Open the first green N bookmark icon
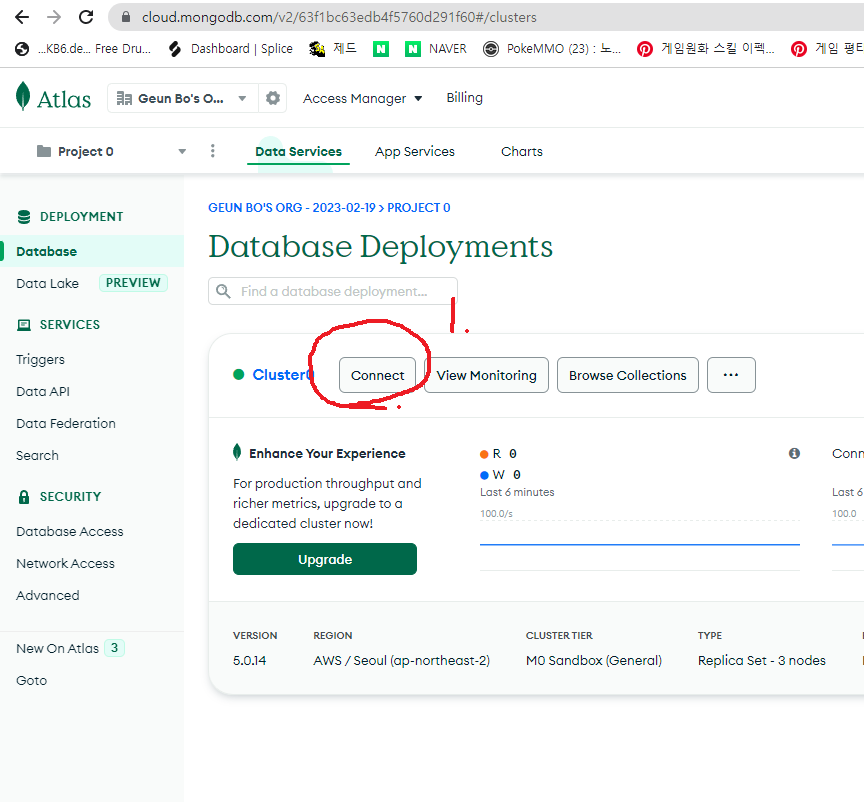 [x=381, y=49]
